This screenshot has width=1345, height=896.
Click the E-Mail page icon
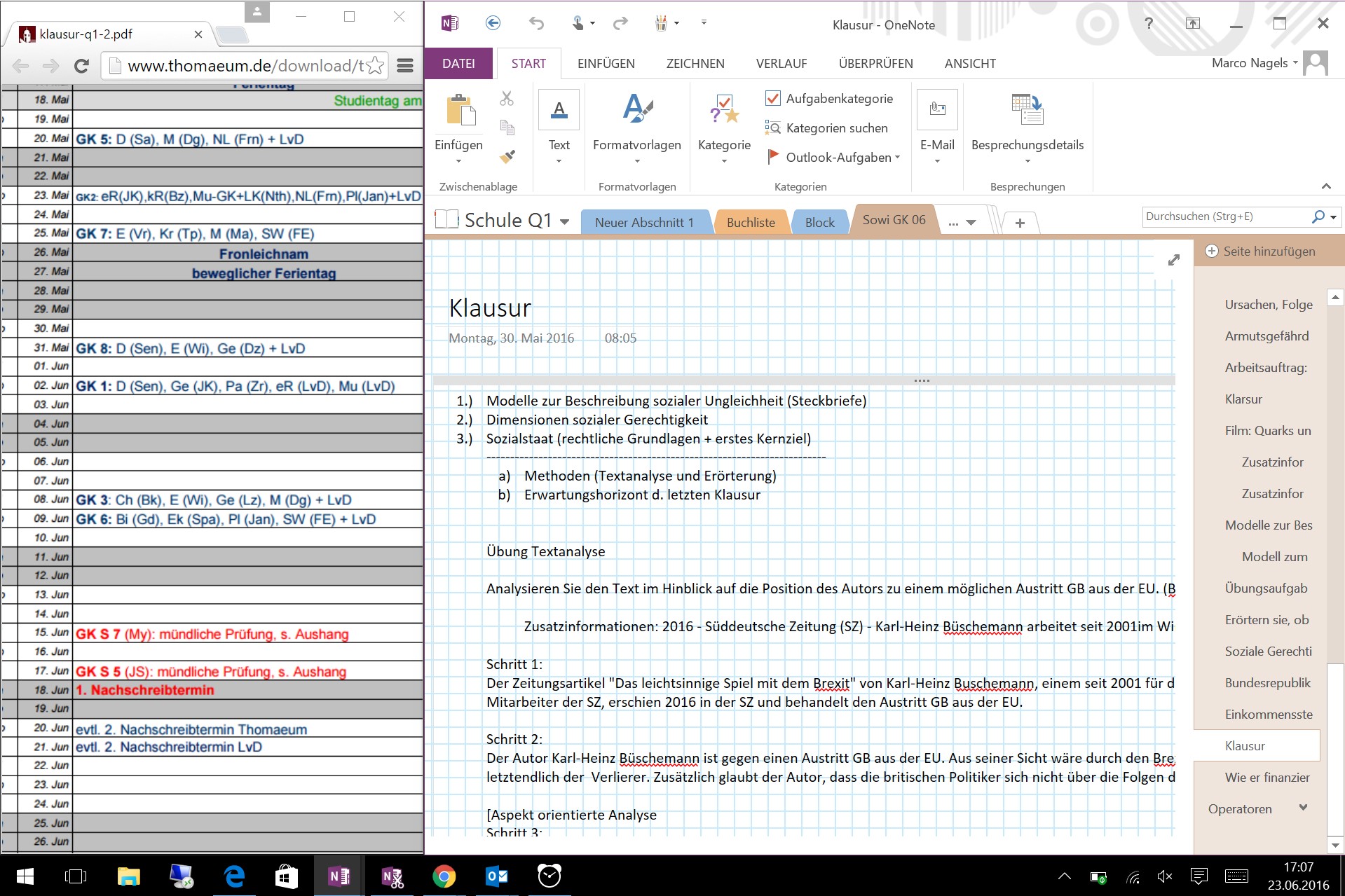tap(937, 109)
